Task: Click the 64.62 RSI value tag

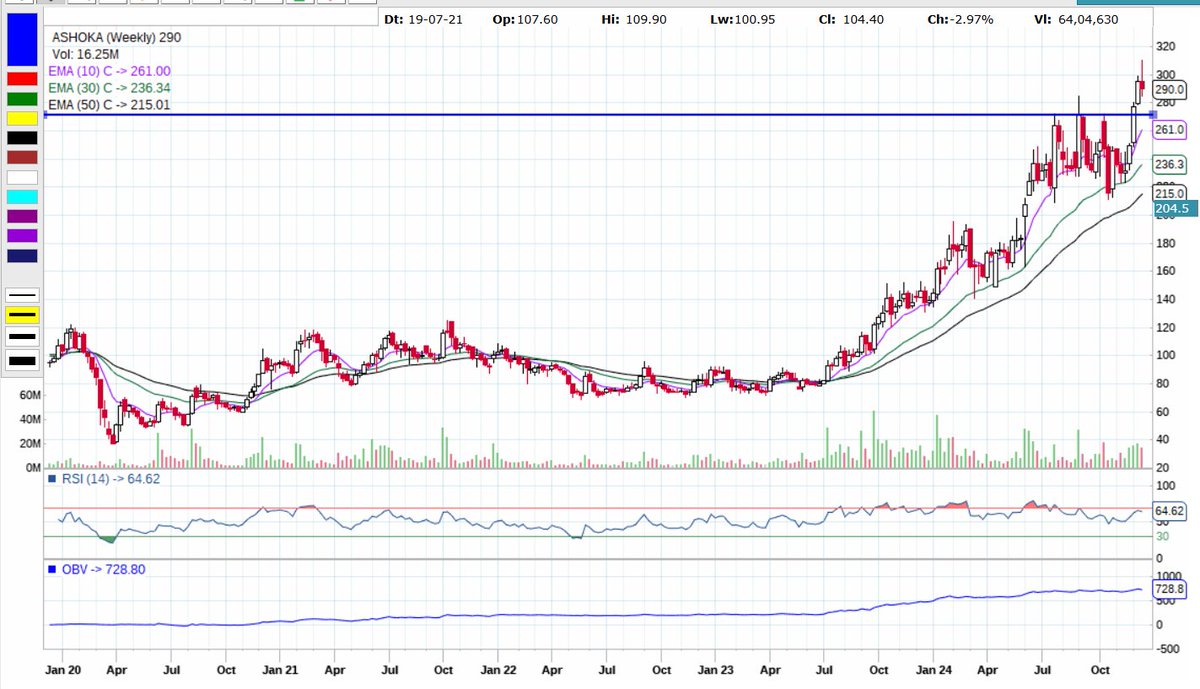Action: 1169,511
